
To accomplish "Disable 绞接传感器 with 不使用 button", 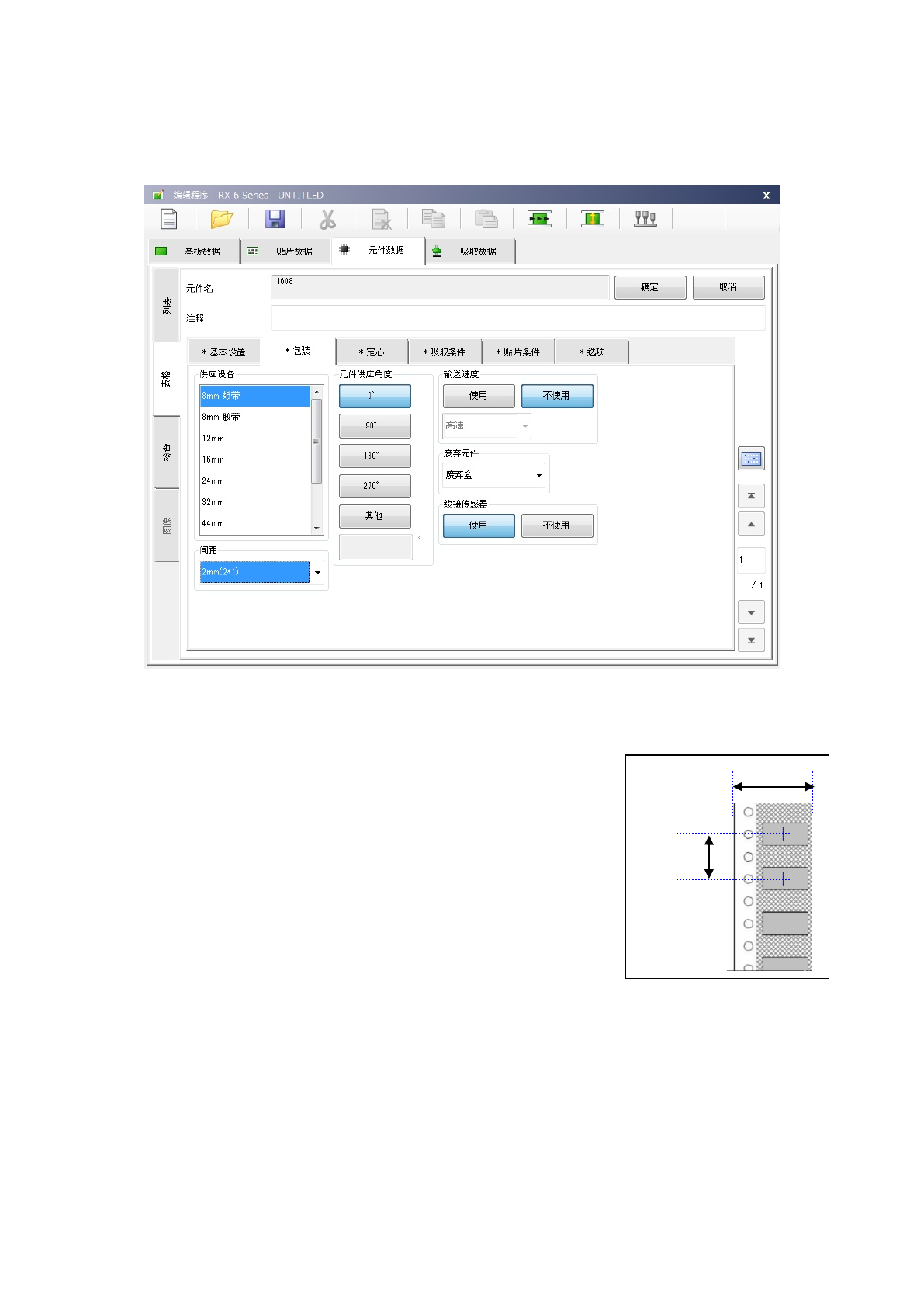I will tap(557, 525).
